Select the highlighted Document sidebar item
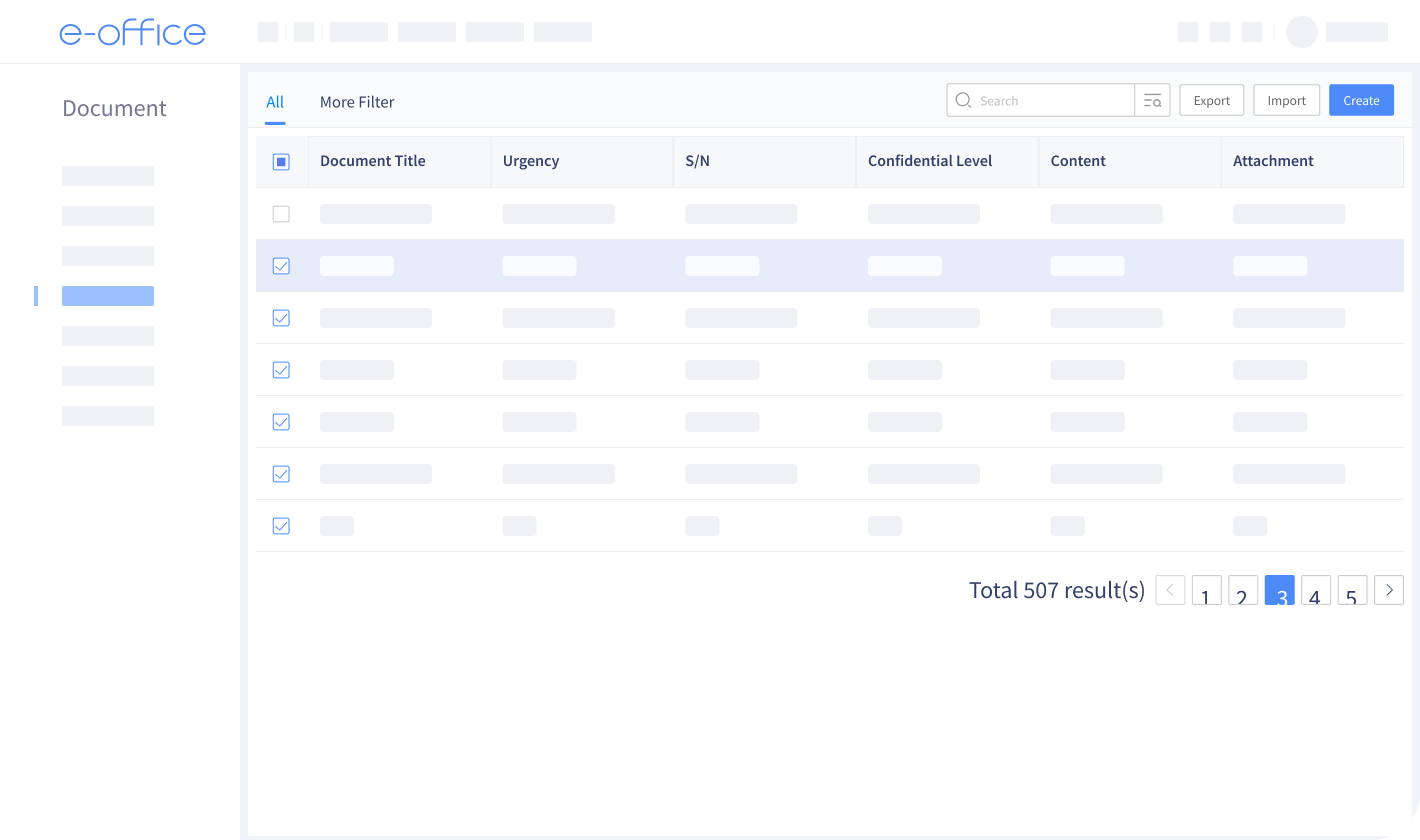1420x840 pixels. 108,295
